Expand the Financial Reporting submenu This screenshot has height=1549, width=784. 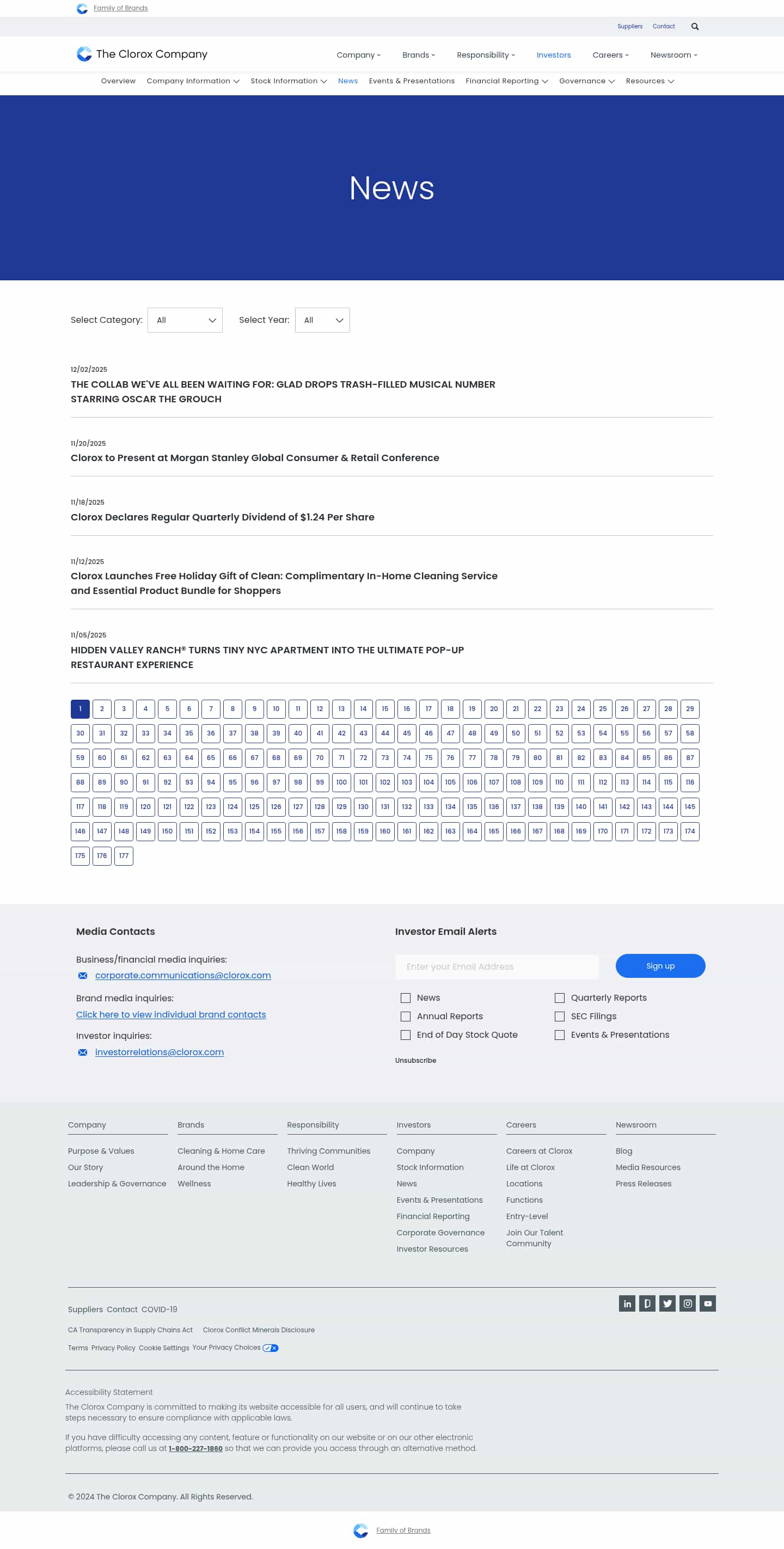tap(506, 81)
